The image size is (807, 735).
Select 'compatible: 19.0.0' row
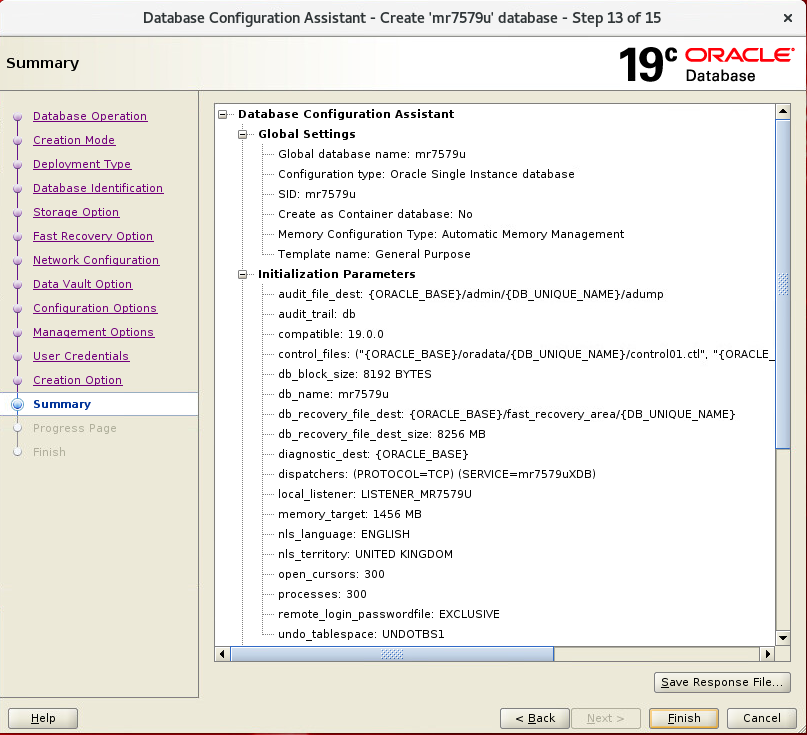tap(330, 335)
